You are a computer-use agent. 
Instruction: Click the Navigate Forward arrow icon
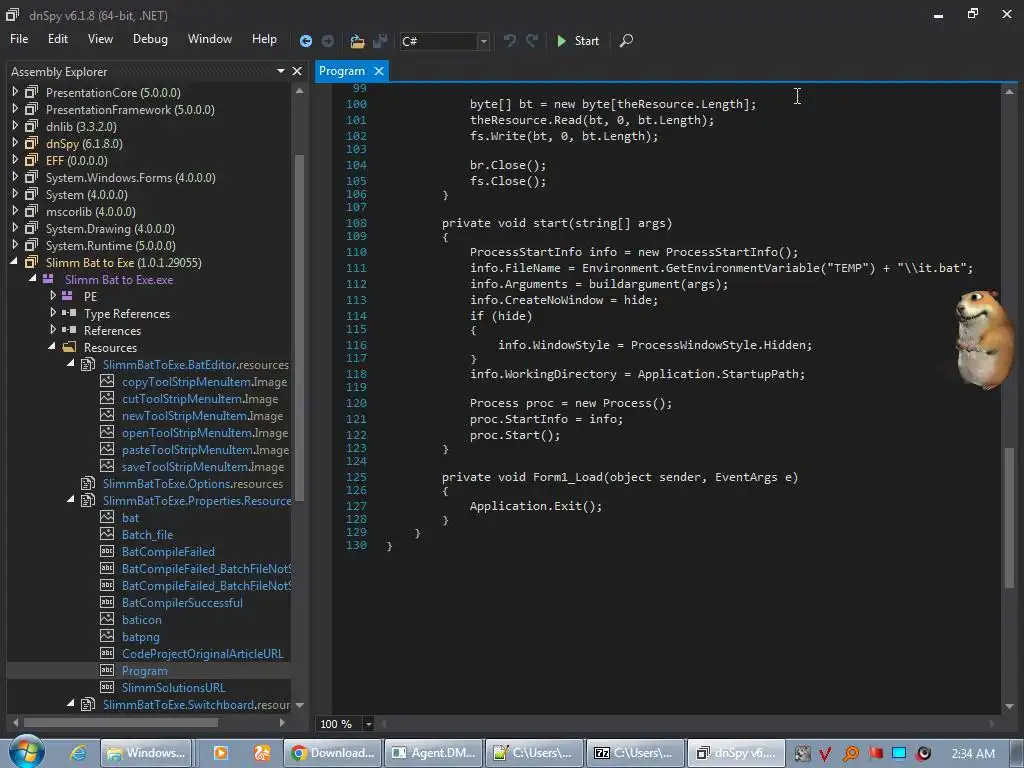[328, 41]
